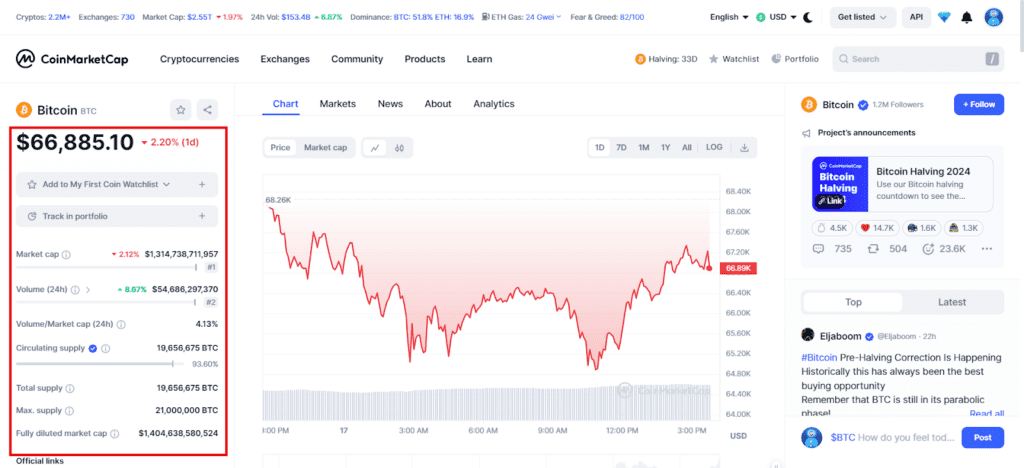Click in the Search field

coord(918,59)
